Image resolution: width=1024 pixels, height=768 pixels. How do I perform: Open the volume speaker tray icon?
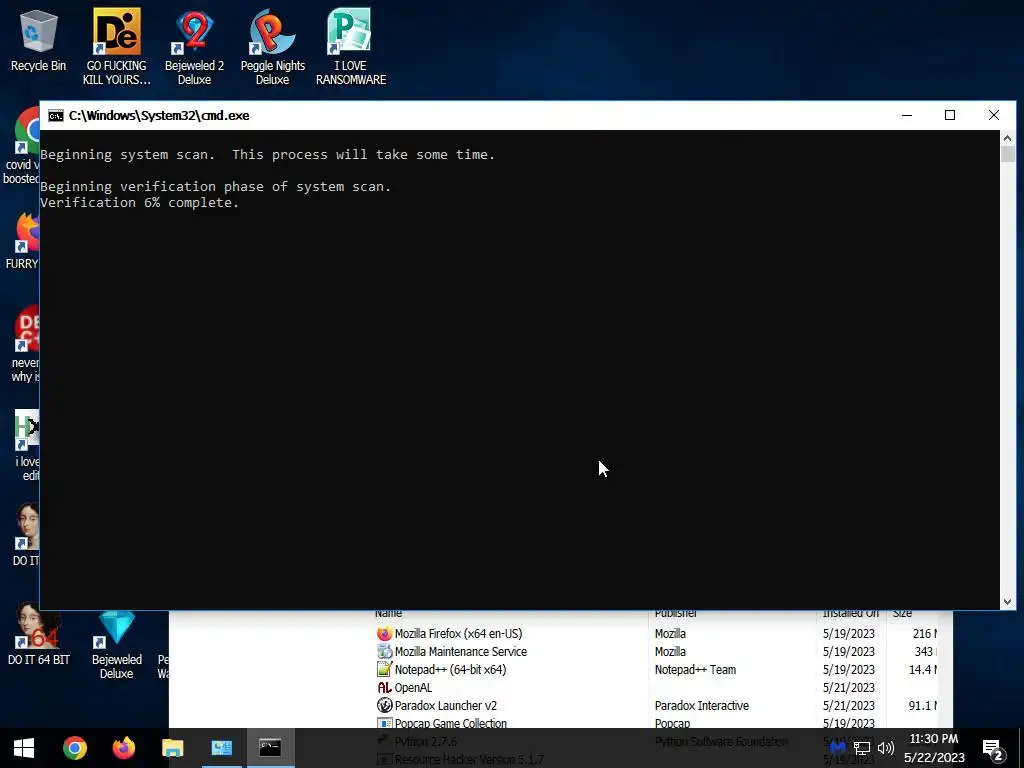(x=886, y=748)
